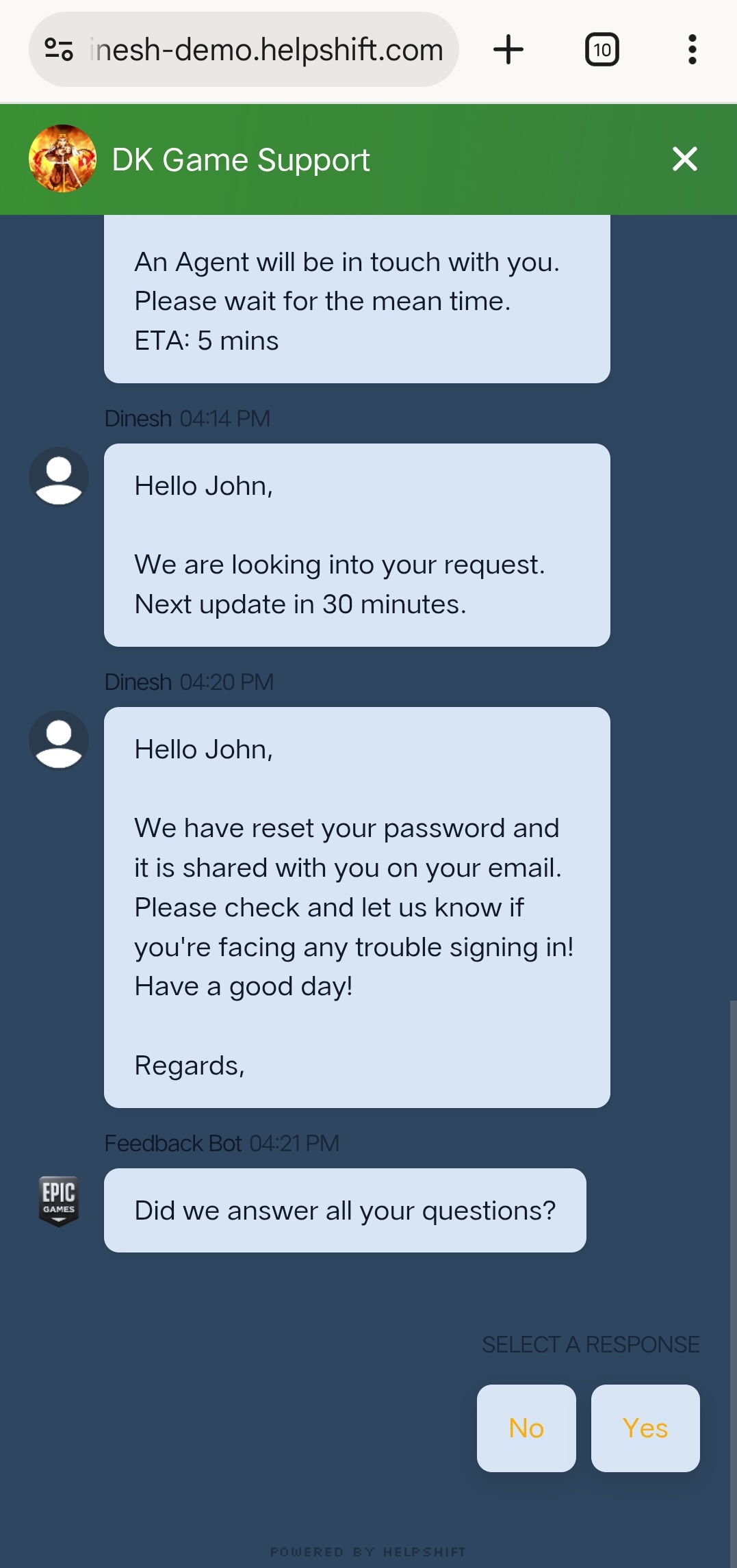The image size is (737, 1568).
Task: Click the Epic Games Feedback Bot icon
Action: click(59, 1201)
